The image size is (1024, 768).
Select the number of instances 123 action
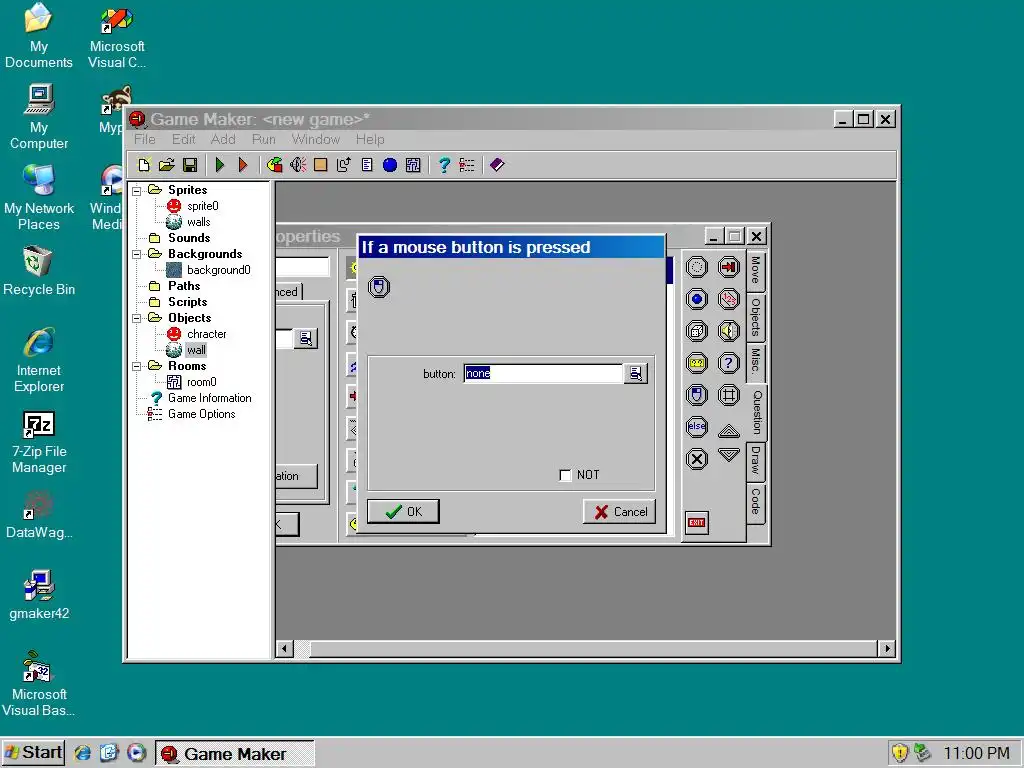pos(729,299)
